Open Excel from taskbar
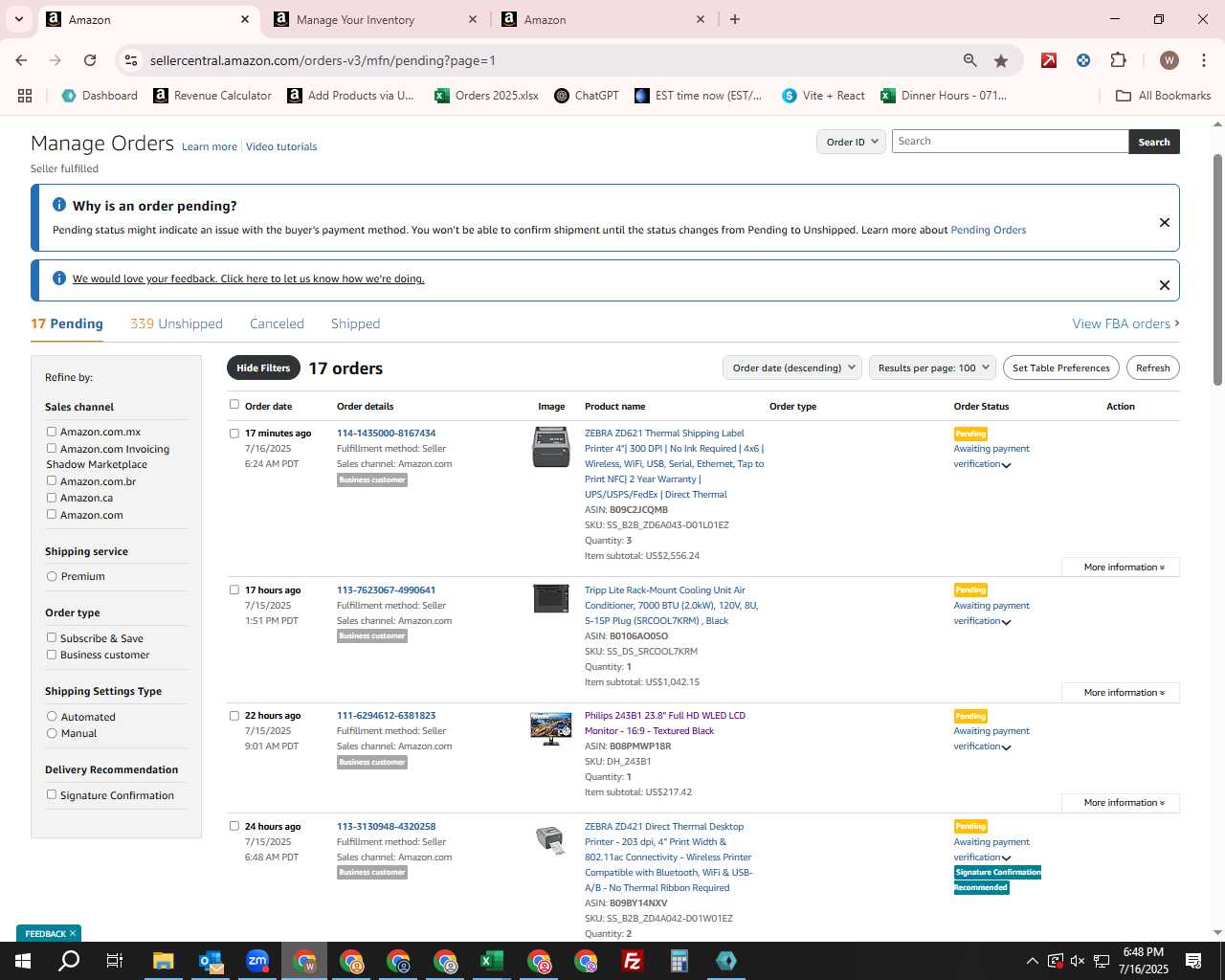The image size is (1225, 980). [x=492, y=961]
